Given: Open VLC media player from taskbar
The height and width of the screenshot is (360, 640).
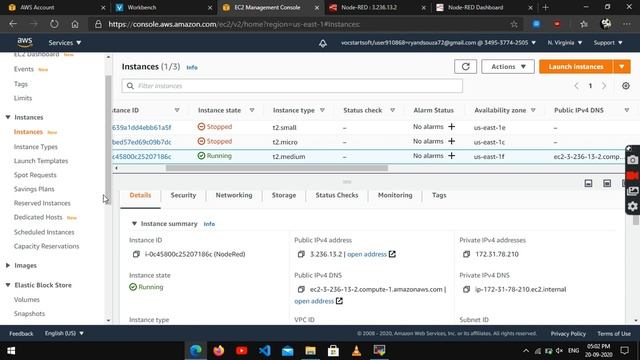Looking at the screenshot, I should (x=356, y=351).
